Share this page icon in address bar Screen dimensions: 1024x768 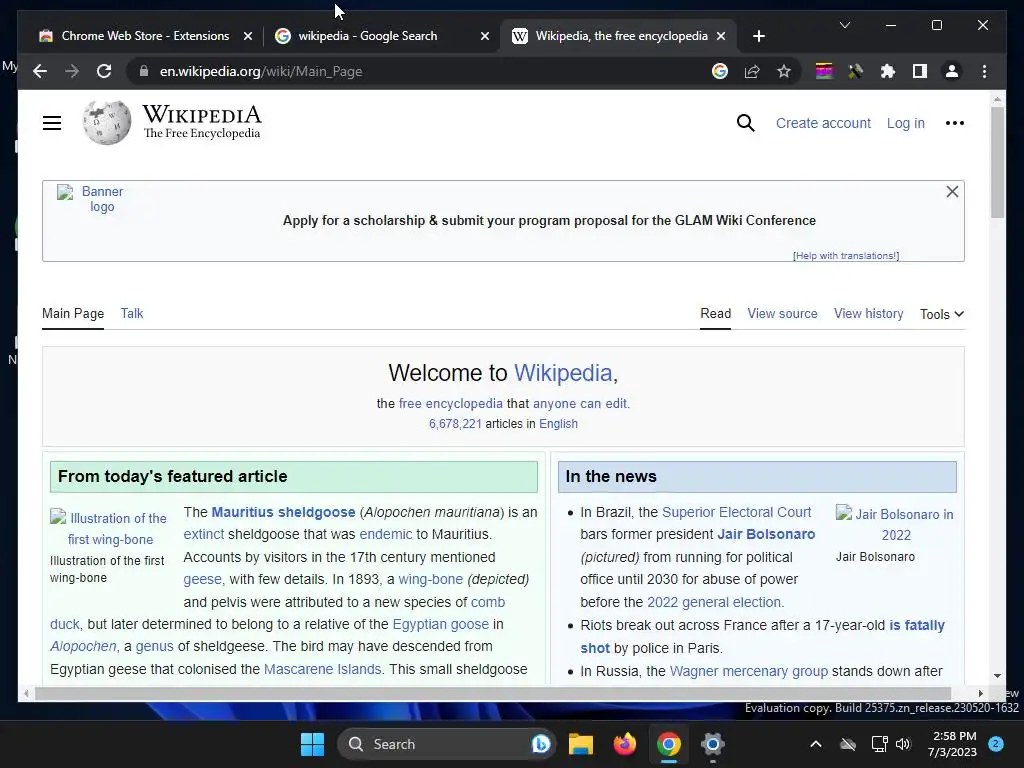(x=752, y=71)
